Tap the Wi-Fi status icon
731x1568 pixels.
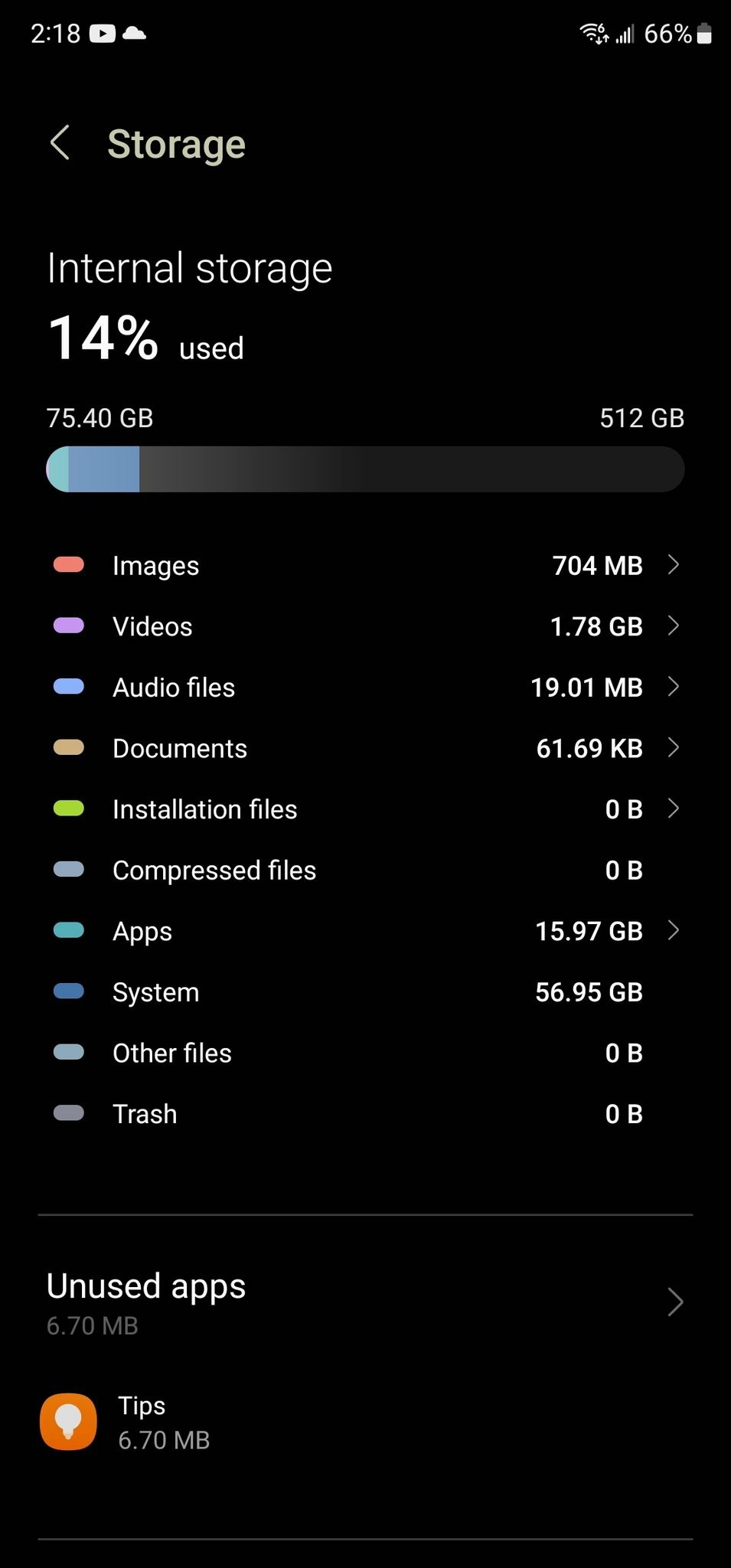pos(593,34)
